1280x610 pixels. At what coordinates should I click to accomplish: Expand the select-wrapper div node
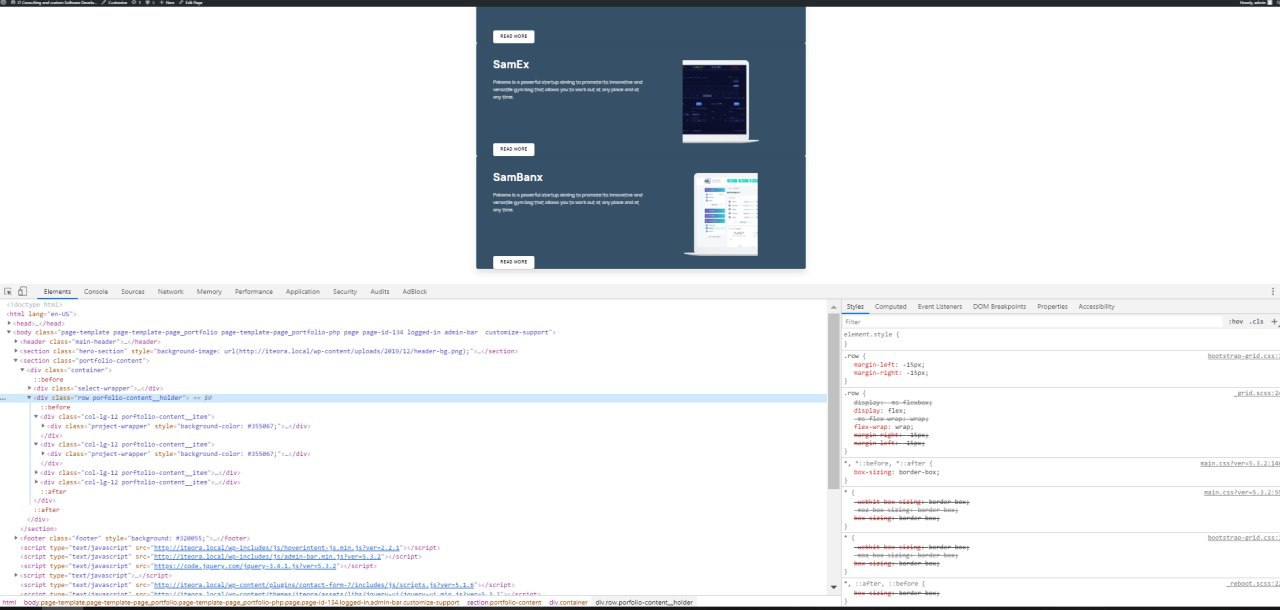pyautogui.click(x=31, y=388)
